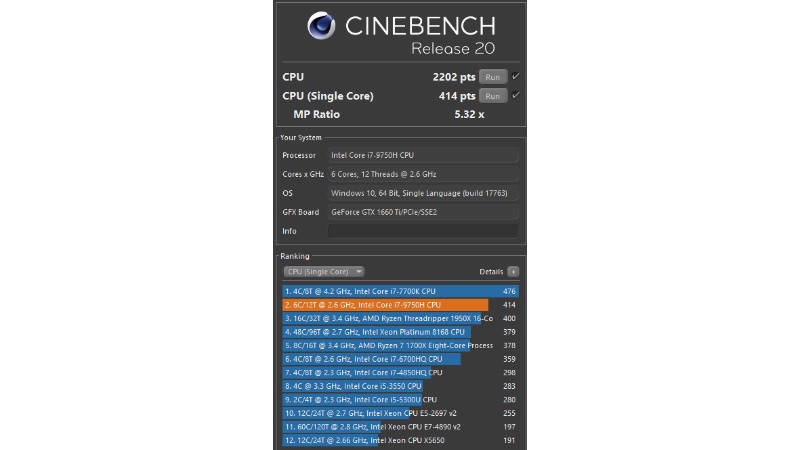
Task: Select the Intel Core i7-6700HQ ranking entry
Action: point(401,359)
